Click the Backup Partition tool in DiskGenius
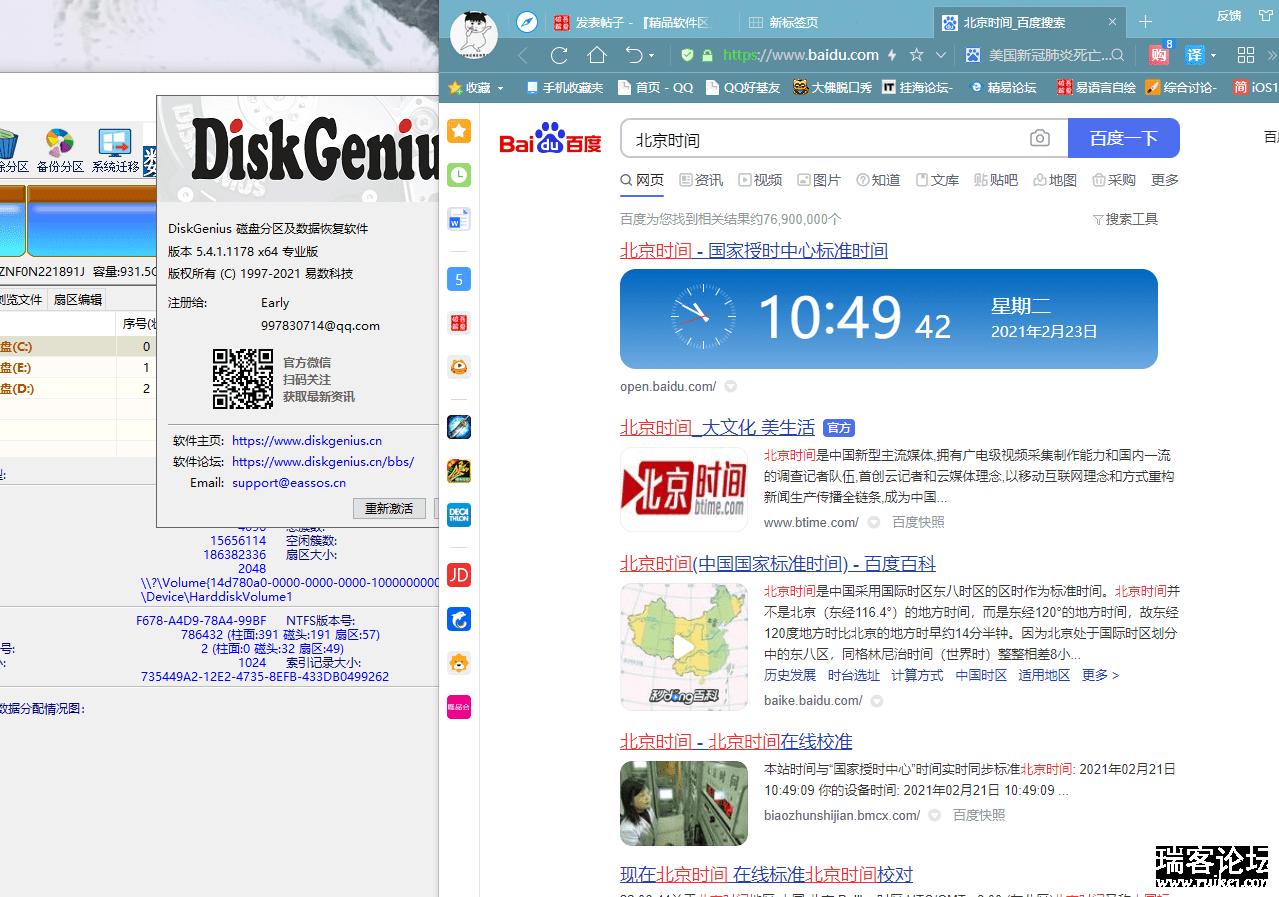Viewport: 1279px width, 897px height. pyautogui.click(x=60, y=151)
